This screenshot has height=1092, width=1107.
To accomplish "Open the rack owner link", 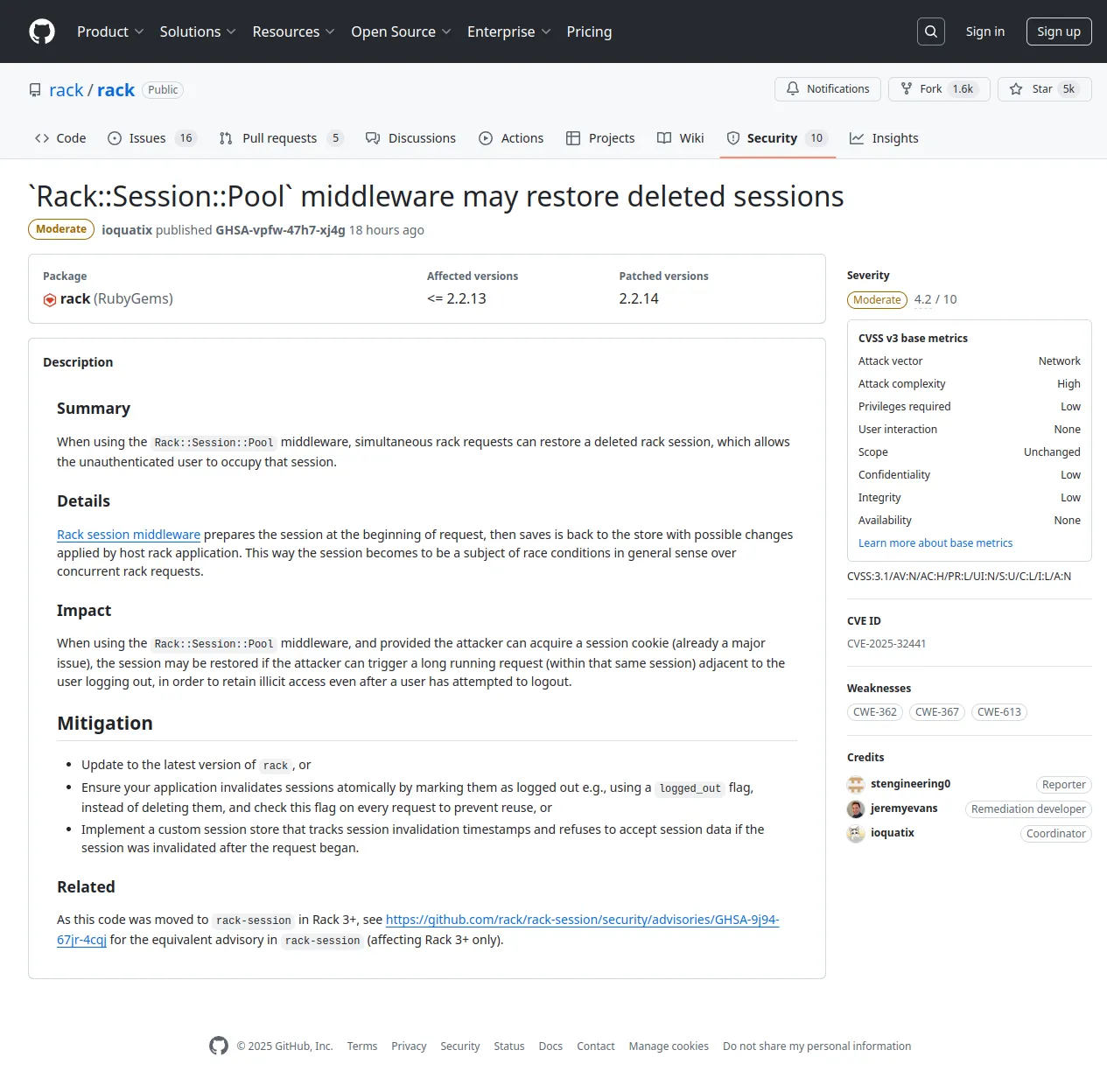I will (67, 90).
